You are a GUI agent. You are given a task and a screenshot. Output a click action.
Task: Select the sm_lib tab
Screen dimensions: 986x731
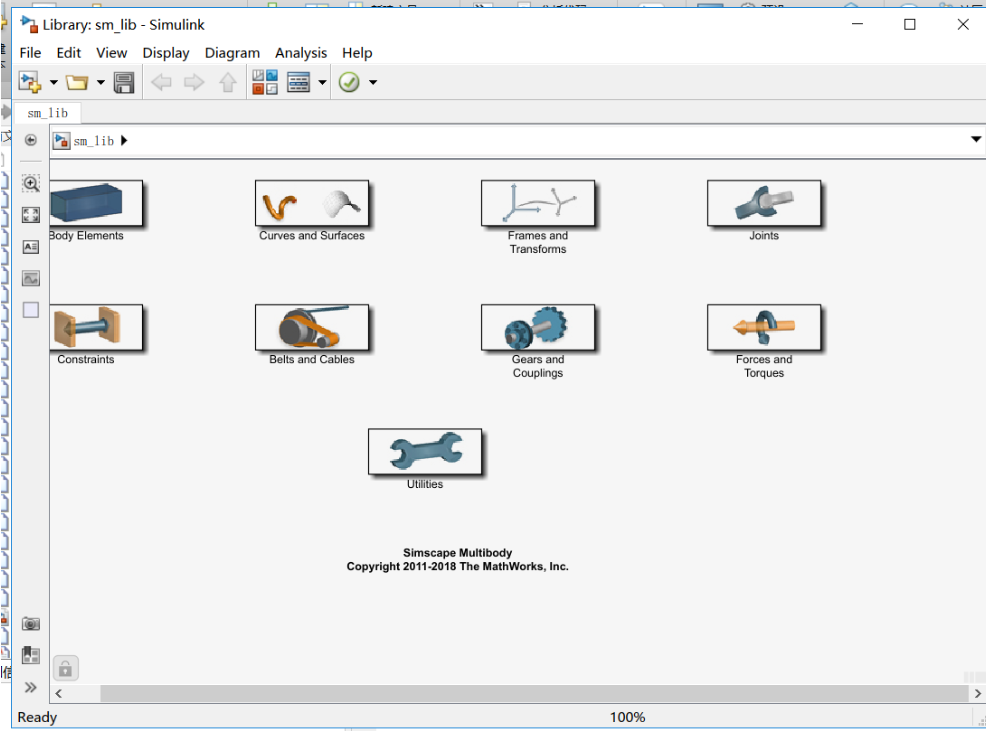[x=48, y=113]
